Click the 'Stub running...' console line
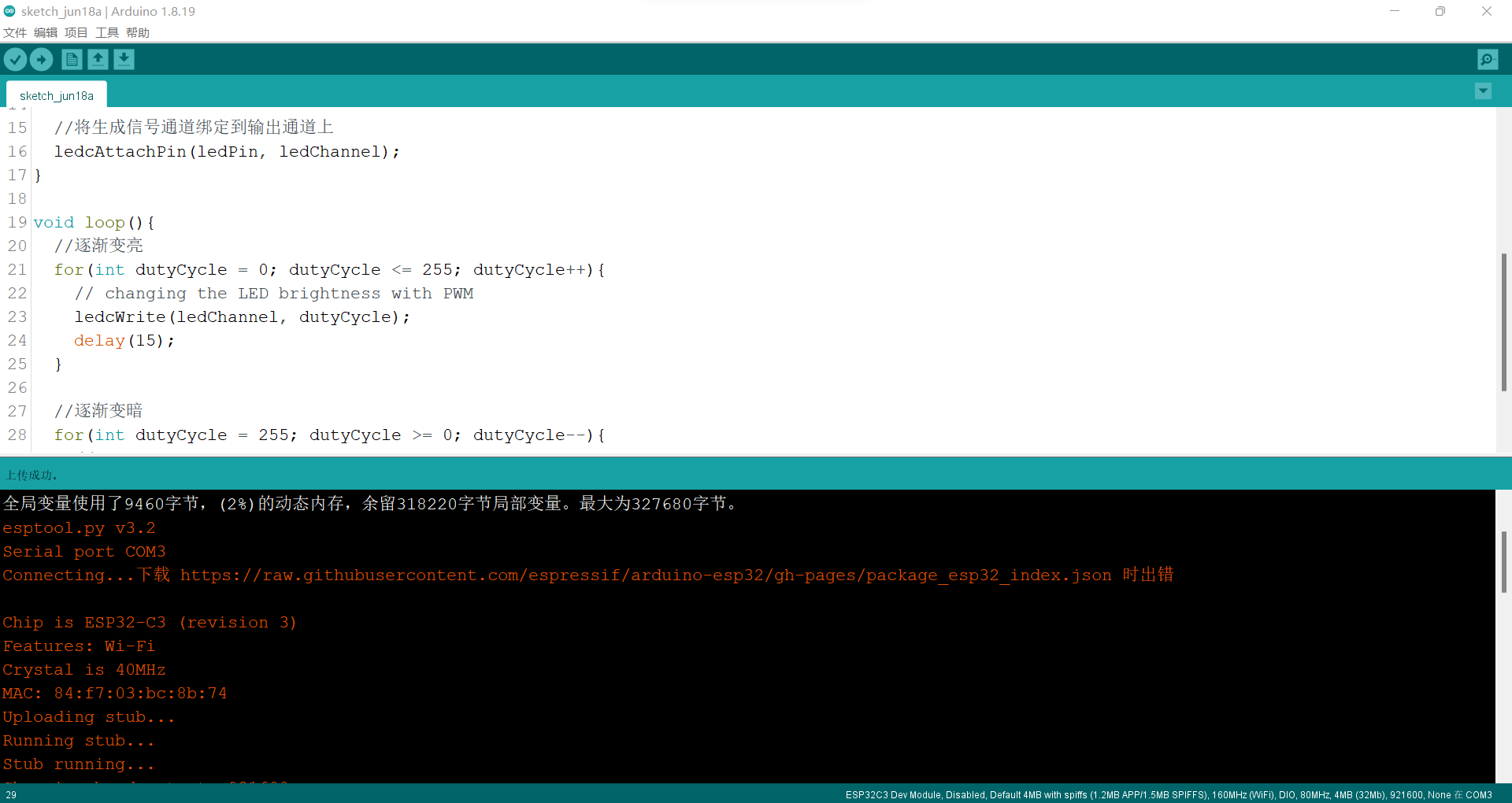Image resolution: width=1512 pixels, height=803 pixels. 79,764
